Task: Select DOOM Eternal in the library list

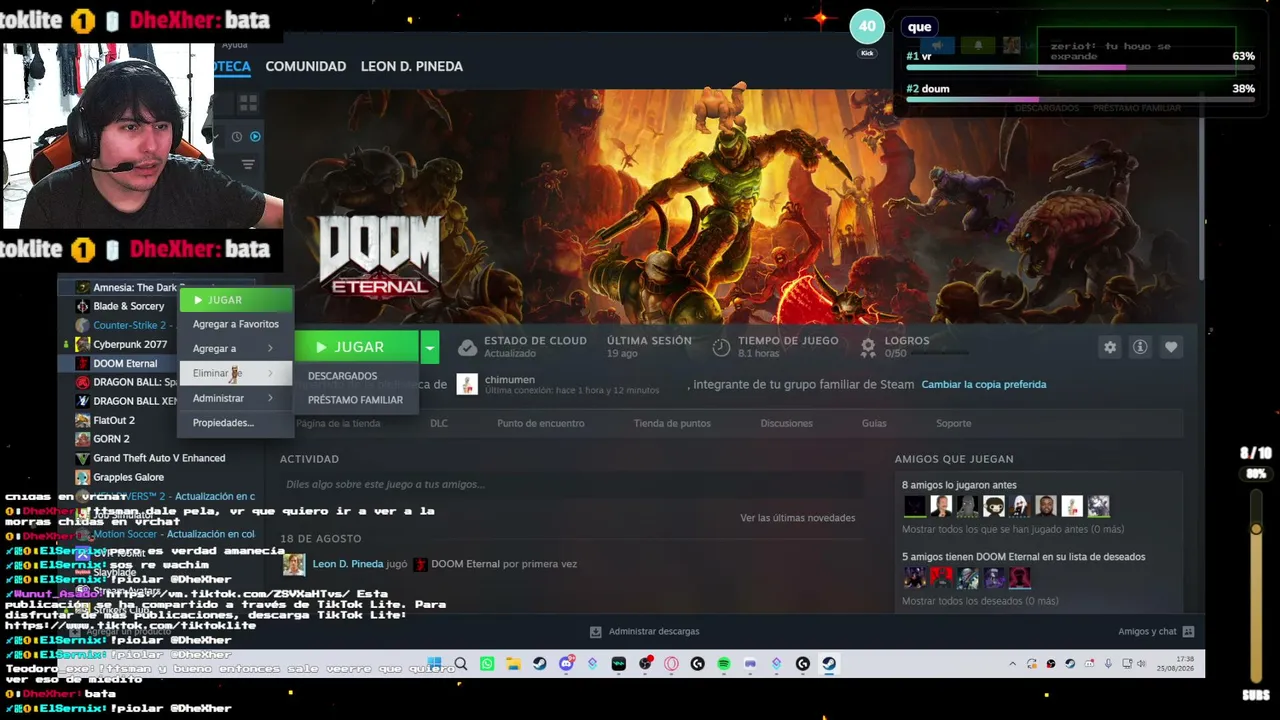Action: (125, 363)
